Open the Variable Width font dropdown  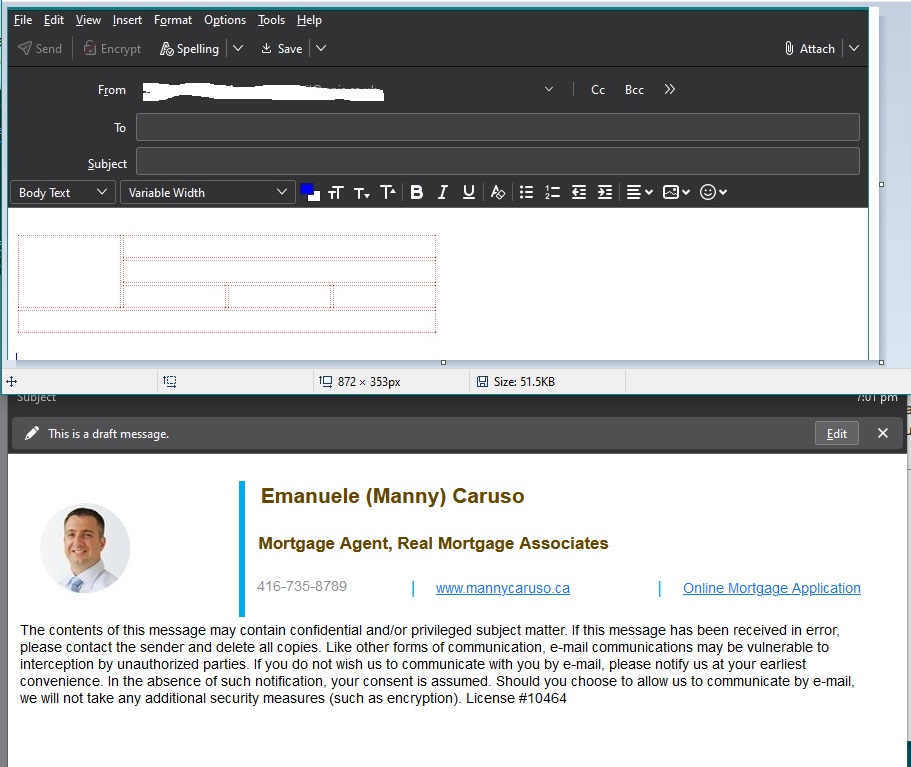(x=207, y=192)
